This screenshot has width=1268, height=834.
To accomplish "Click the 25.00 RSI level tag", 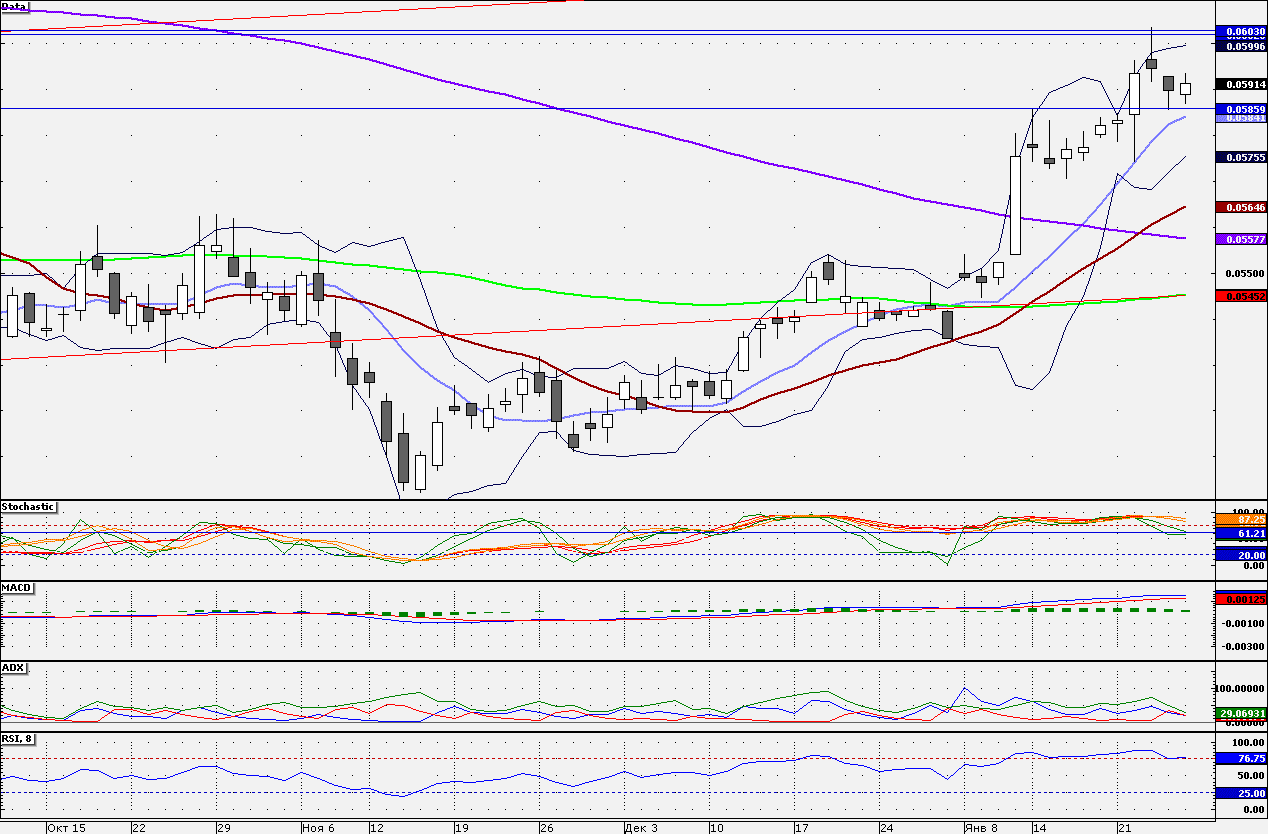I will [1240, 793].
